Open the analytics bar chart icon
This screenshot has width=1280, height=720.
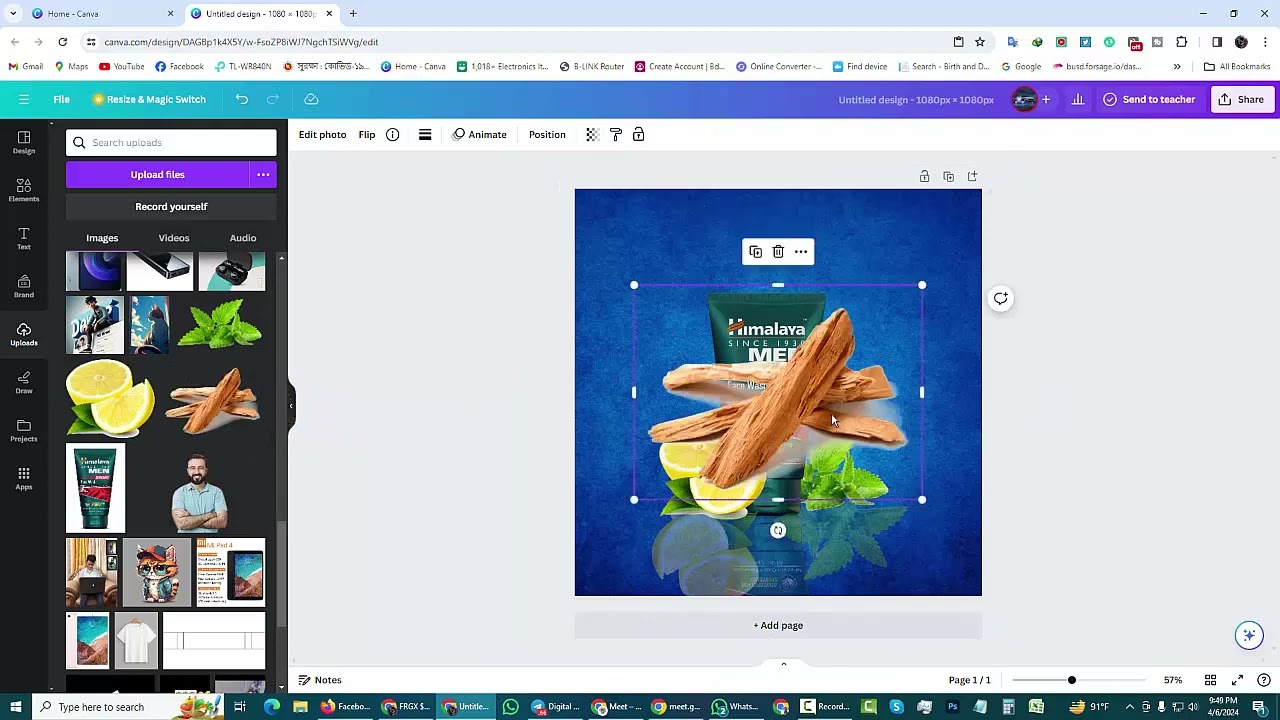[1078, 99]
